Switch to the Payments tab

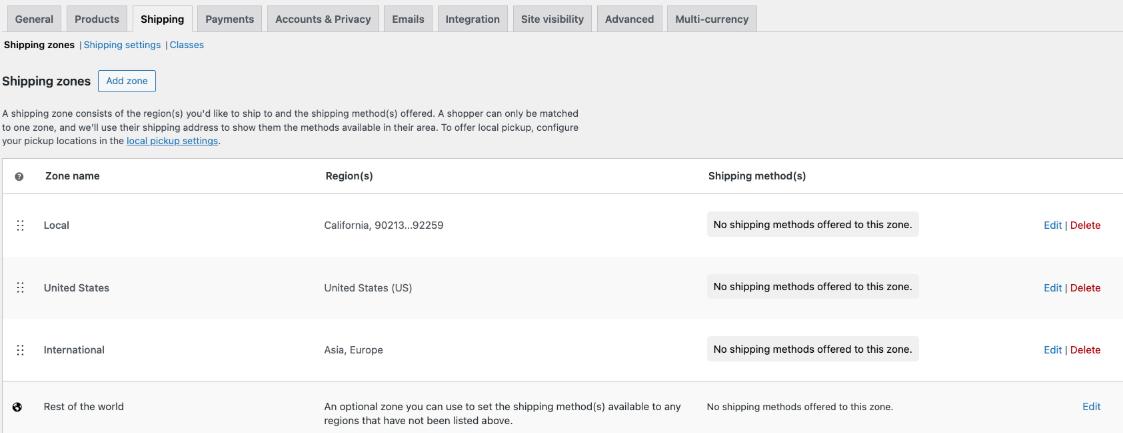coord(229,19)
